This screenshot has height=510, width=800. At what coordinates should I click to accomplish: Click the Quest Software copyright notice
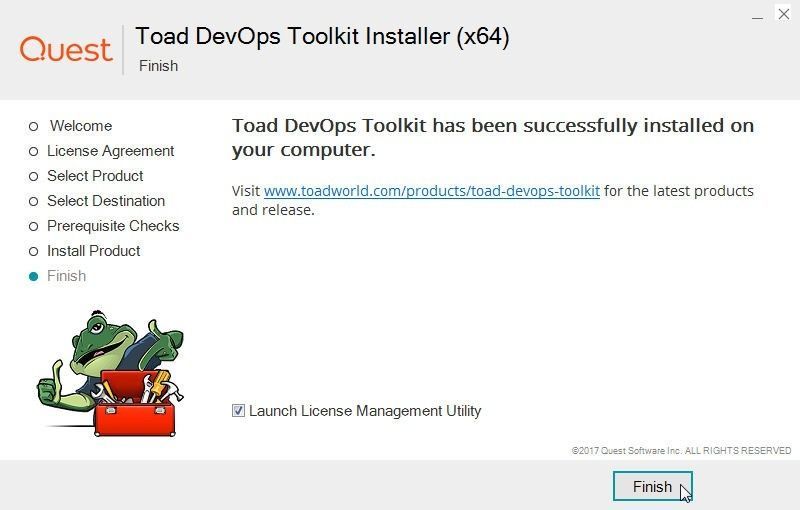(x=681, y=451)
